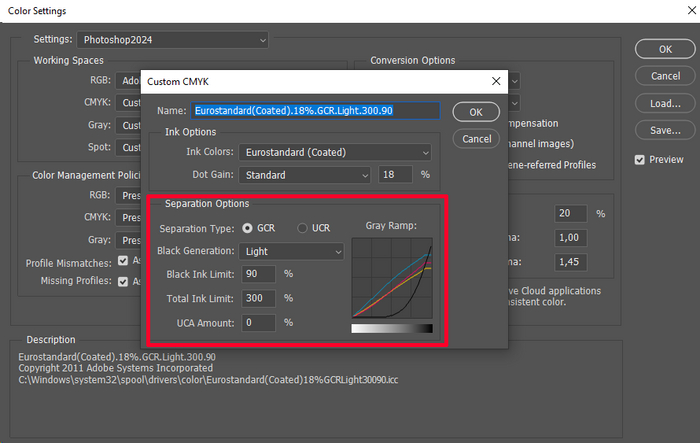700x443 pixels.
Task: Open the Black Generation Light dropdown
Action: (x=292, y=251)
